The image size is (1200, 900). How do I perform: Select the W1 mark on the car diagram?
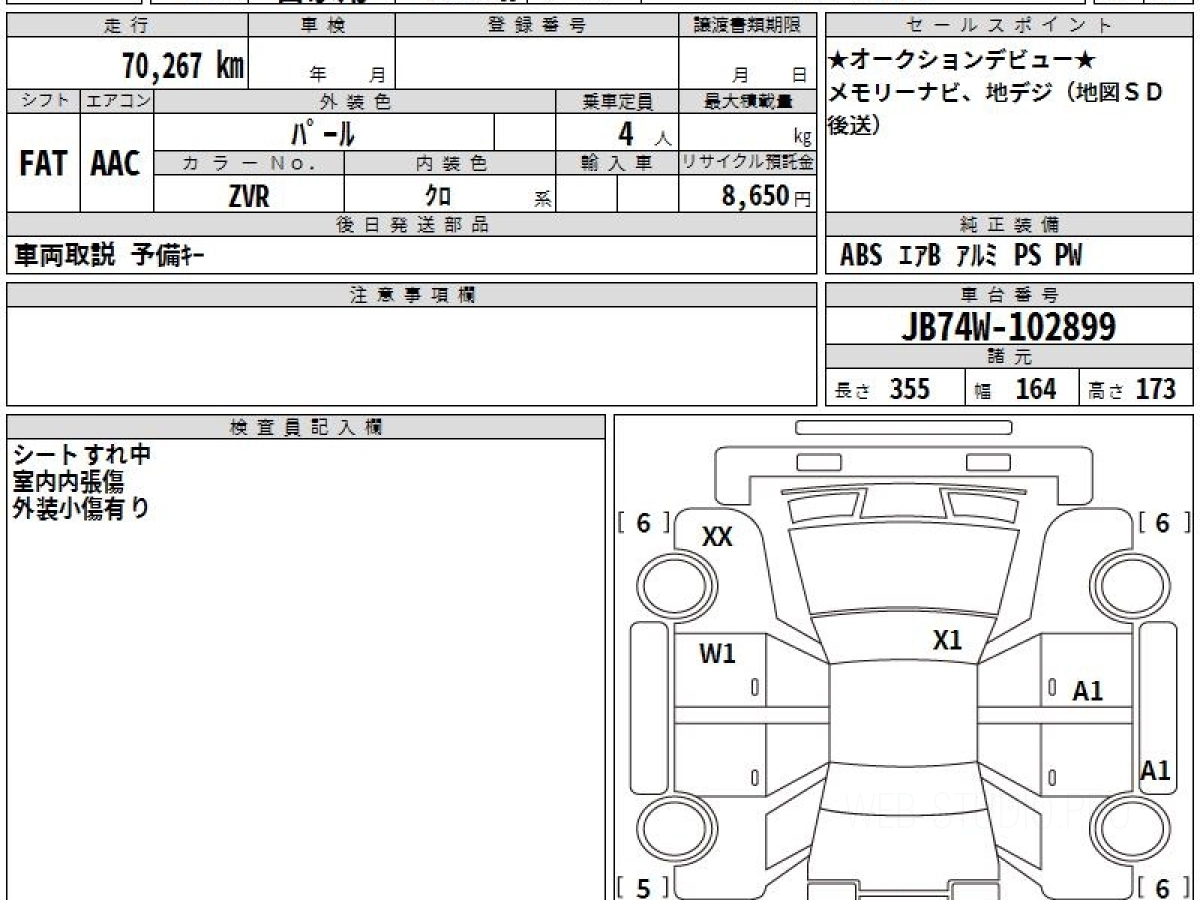pyautogui.click(x=717, y=655)
